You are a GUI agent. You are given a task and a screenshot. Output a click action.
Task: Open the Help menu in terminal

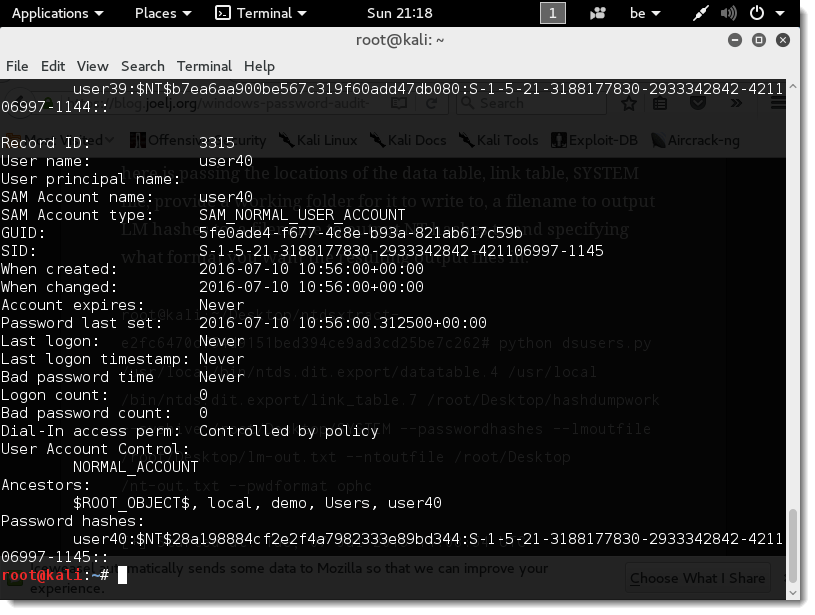tap(259, 66)
